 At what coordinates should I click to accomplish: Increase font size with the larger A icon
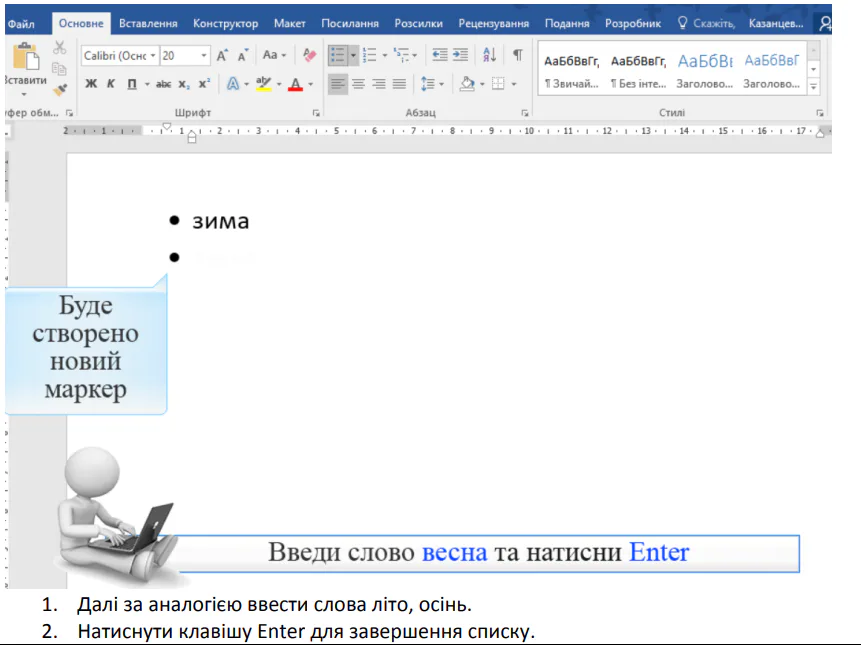(x=222, y=56)
